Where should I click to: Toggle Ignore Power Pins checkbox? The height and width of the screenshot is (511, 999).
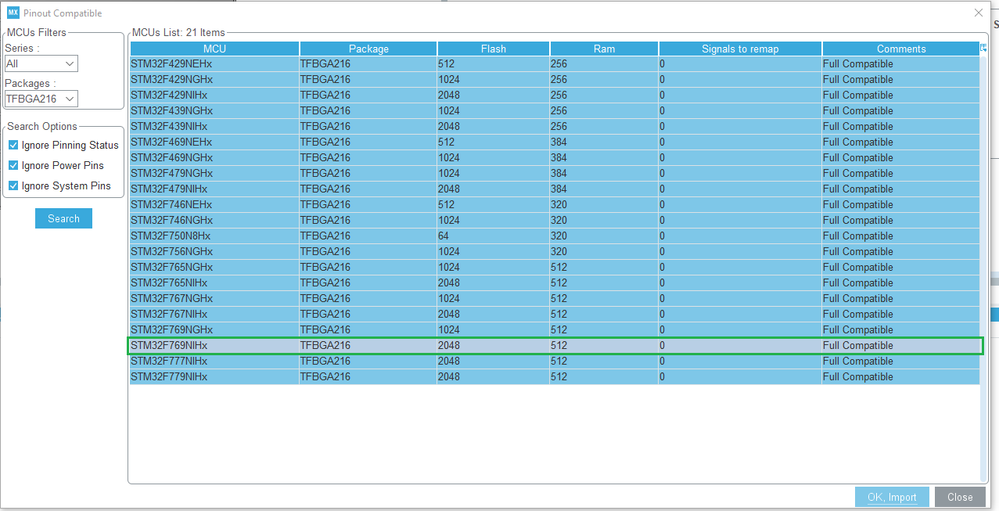(x=13, y=166)
